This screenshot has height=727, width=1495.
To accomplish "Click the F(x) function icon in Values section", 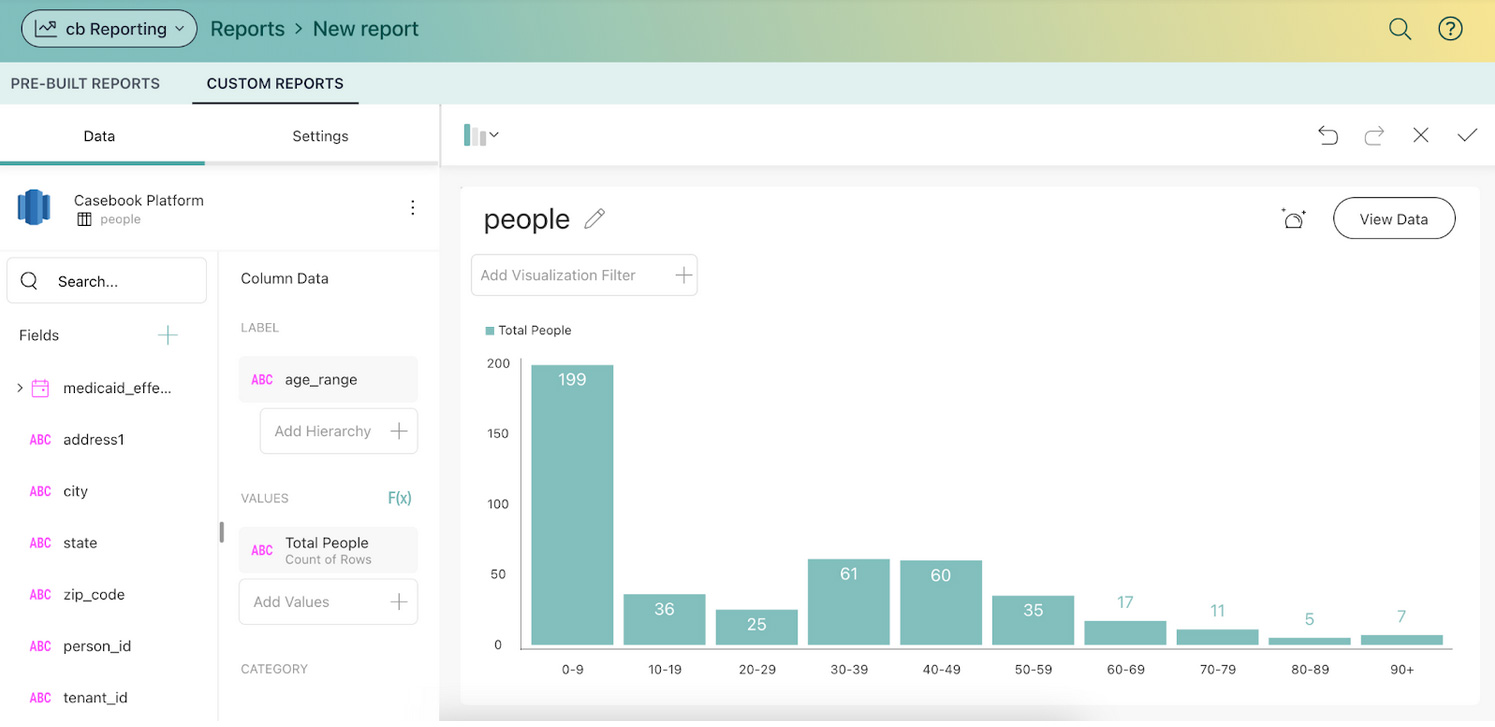I will [399, 497].
